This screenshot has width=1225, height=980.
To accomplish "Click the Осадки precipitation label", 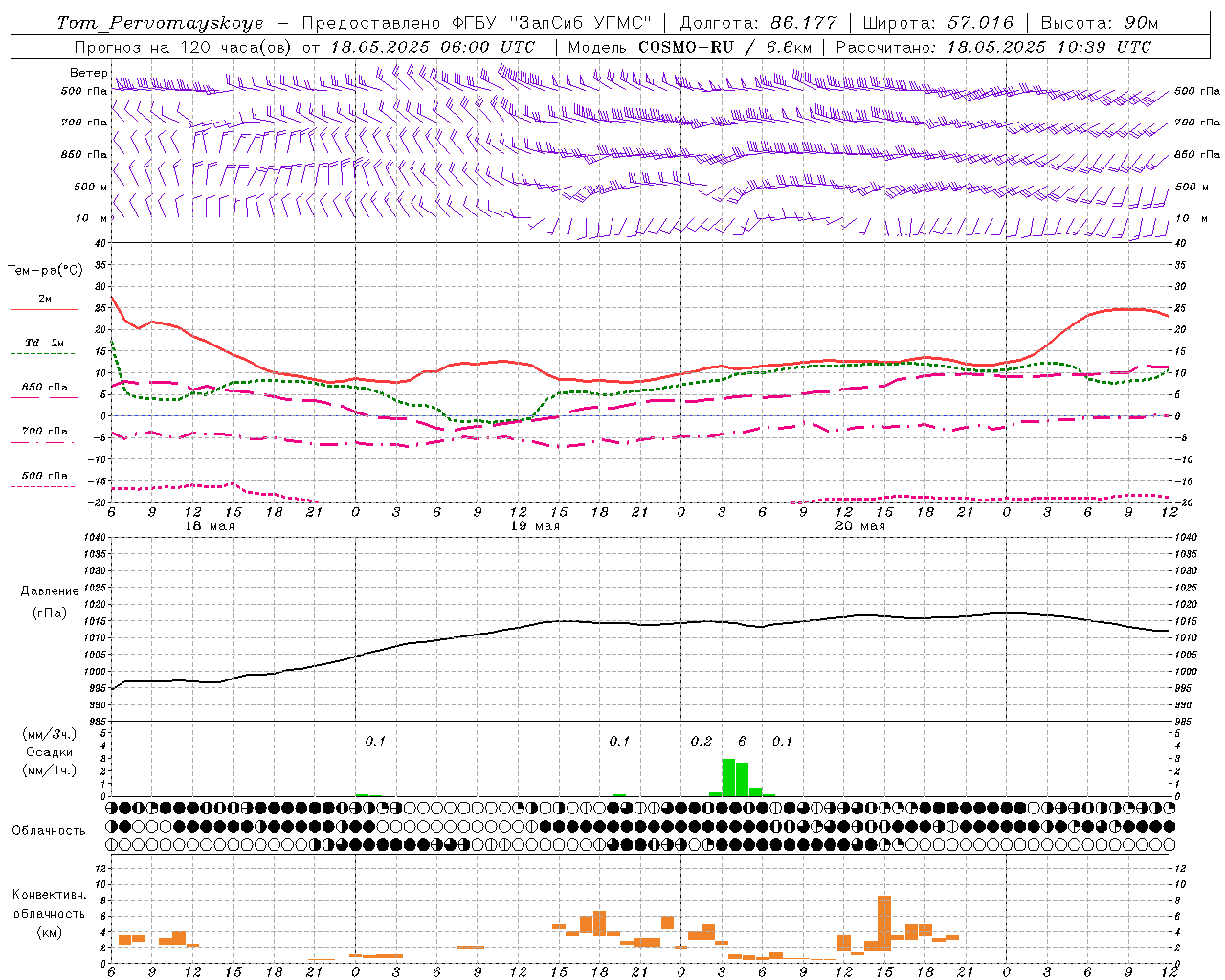I will (x=50, y=752).
